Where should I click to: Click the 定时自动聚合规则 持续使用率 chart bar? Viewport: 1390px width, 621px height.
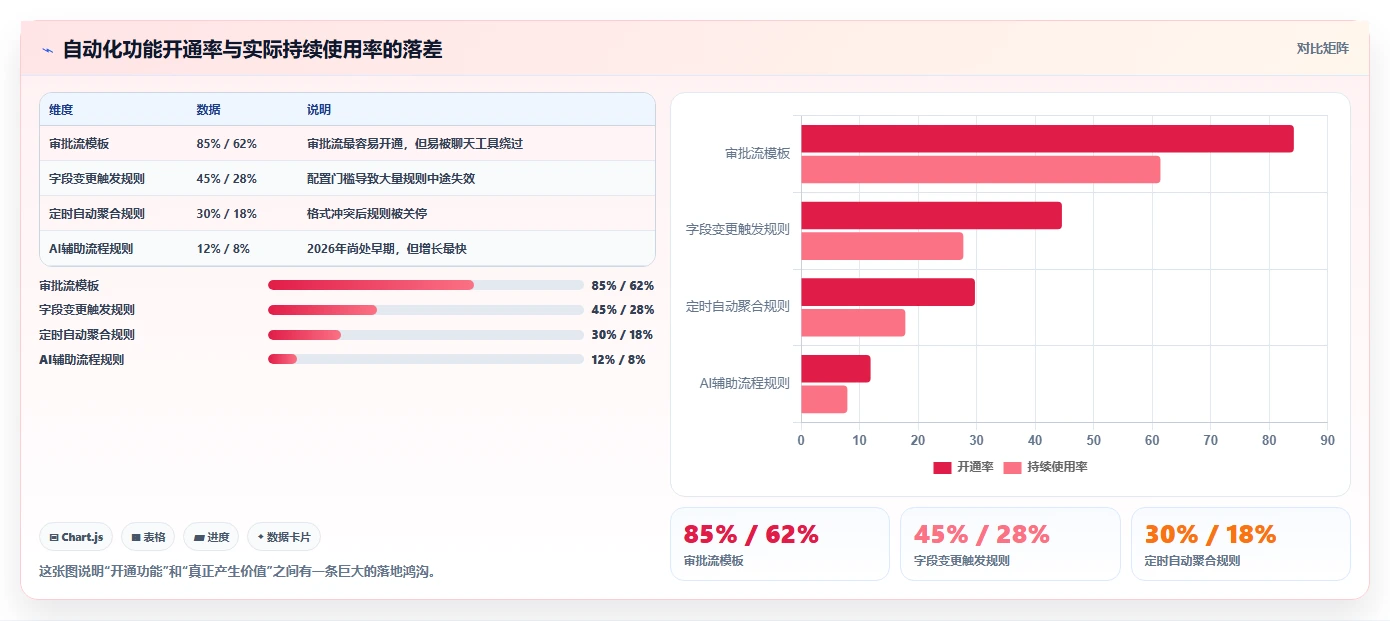click(853, 323)
